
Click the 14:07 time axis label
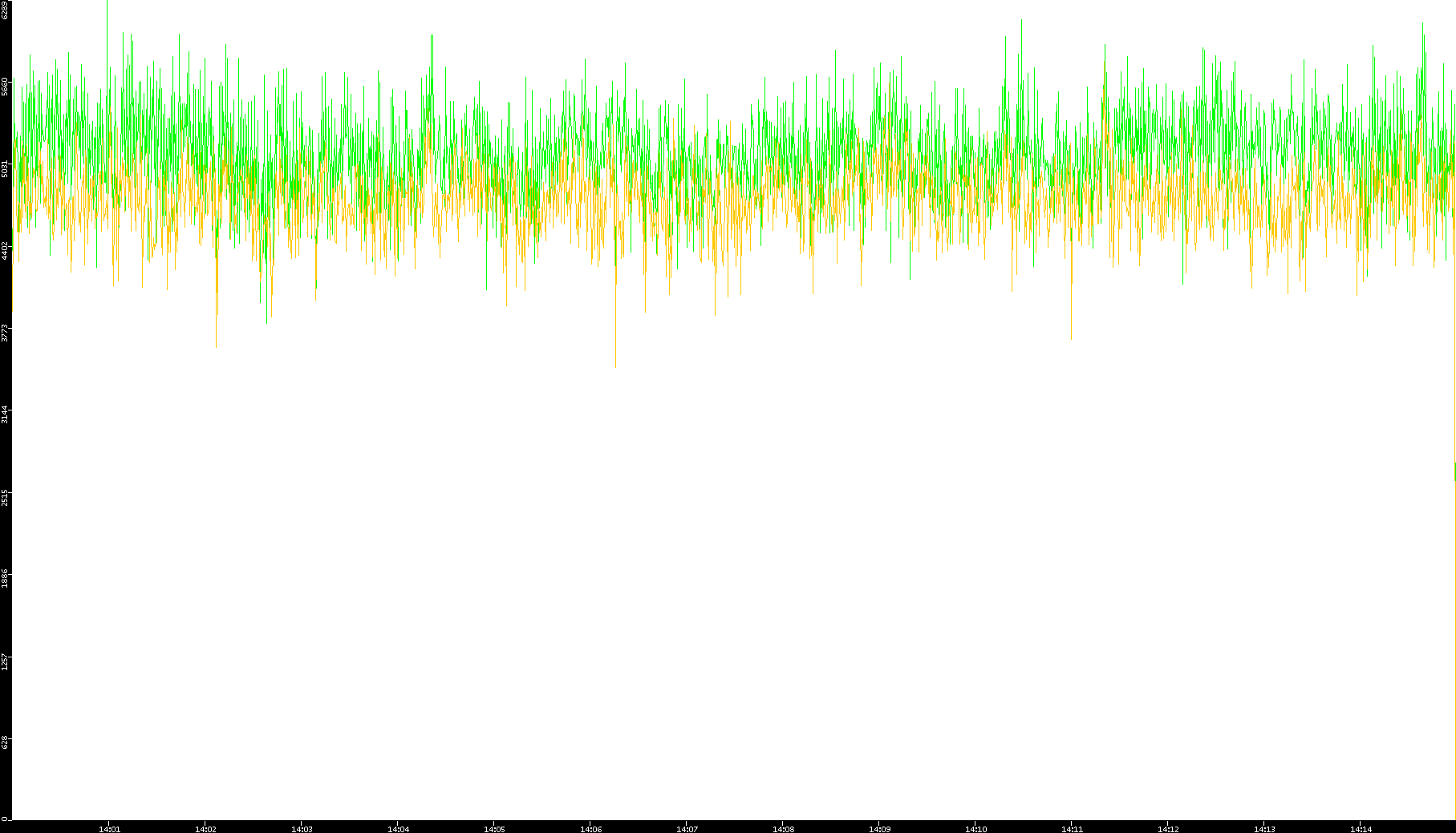(x=687, y=829)
